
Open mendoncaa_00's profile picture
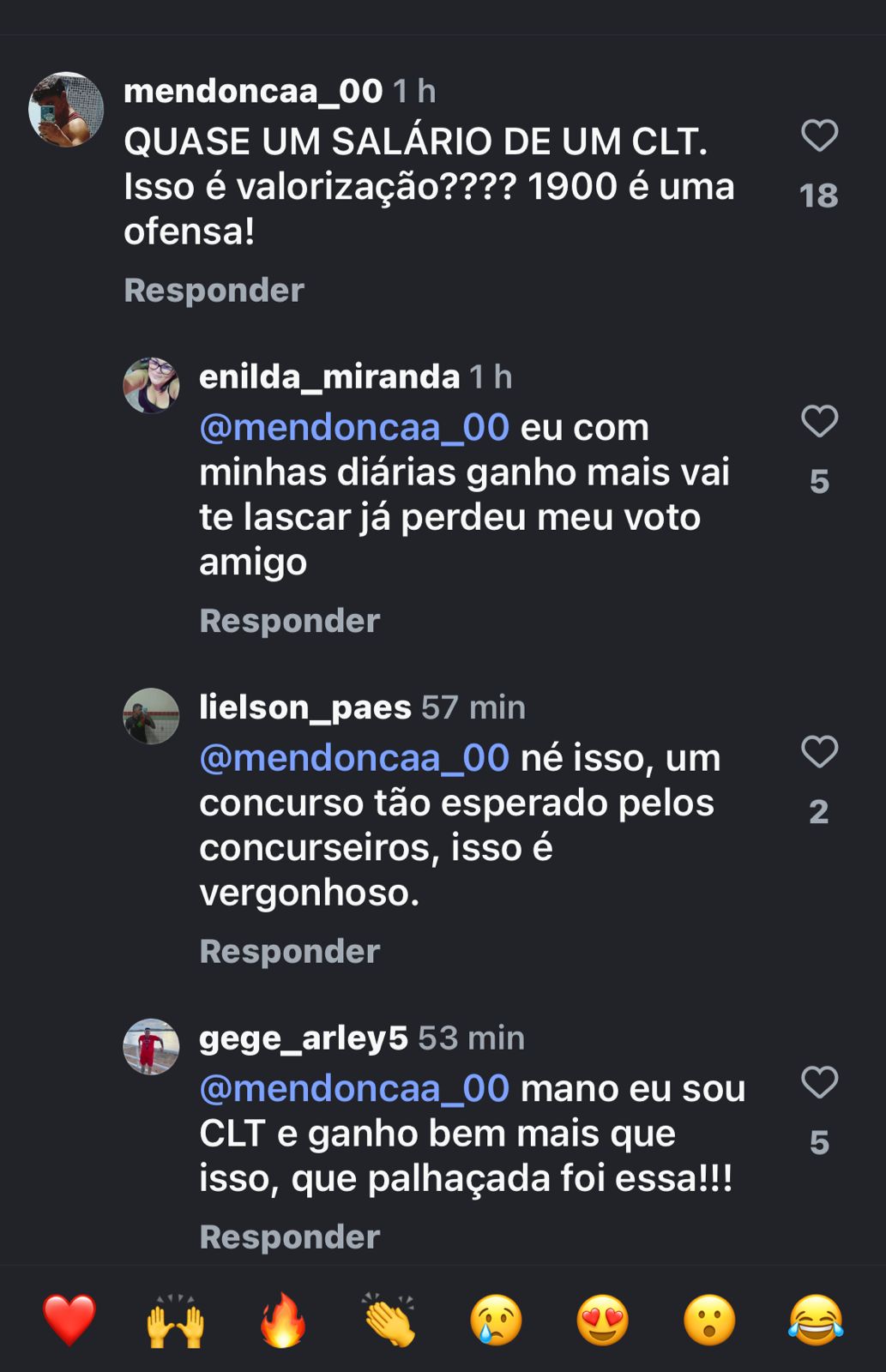click(x=66, y=110)
